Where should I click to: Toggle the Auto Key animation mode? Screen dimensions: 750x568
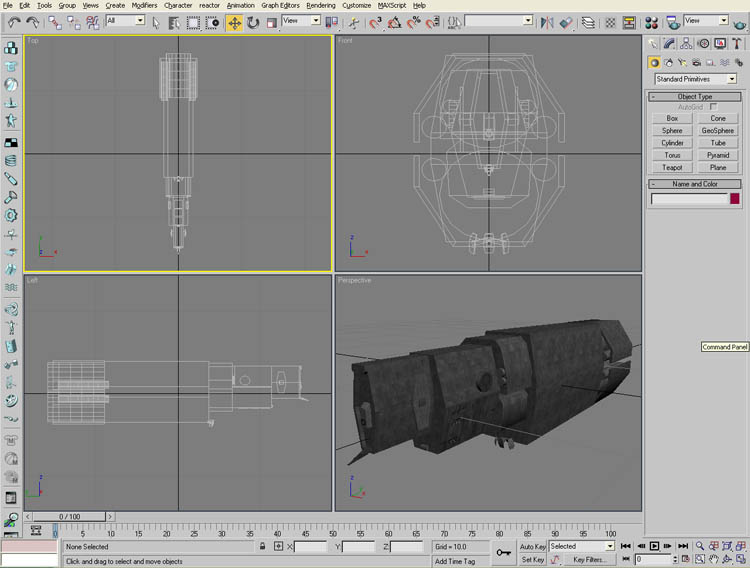point(533,546)
